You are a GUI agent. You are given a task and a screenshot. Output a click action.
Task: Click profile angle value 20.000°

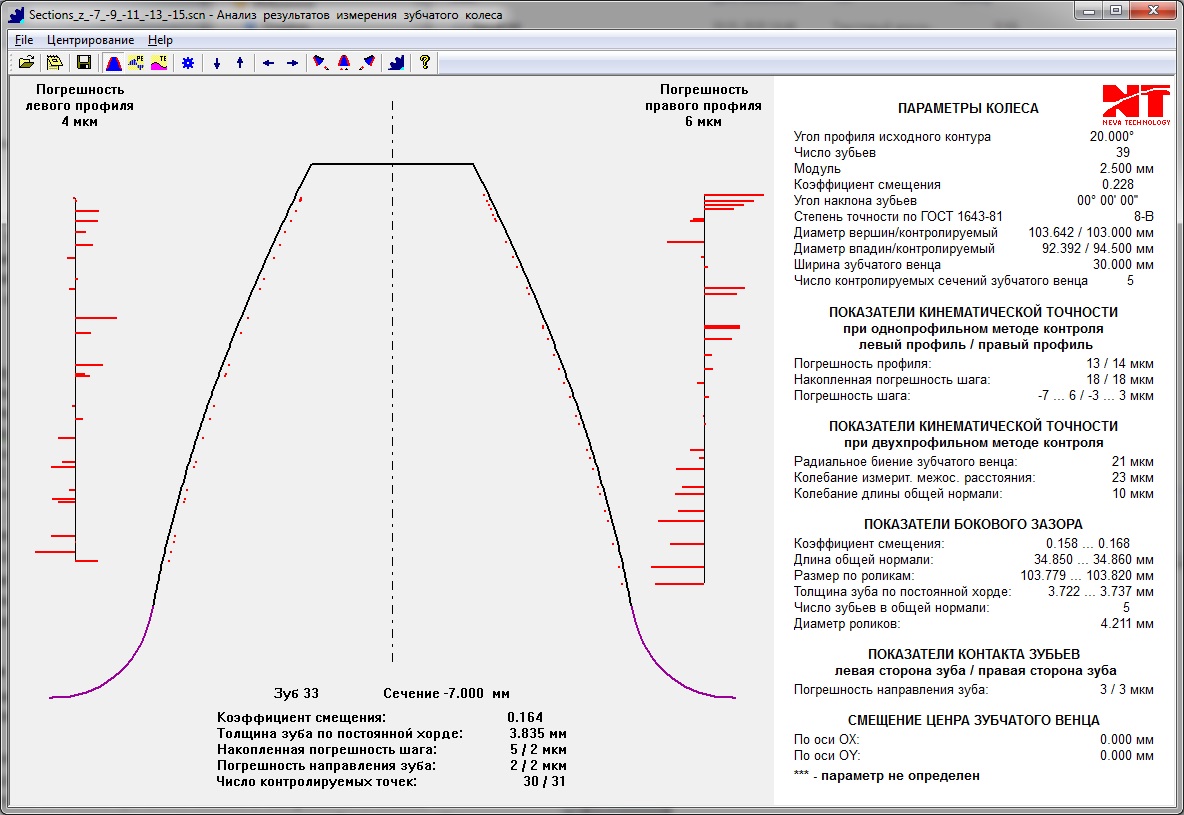pos(1112,137)
